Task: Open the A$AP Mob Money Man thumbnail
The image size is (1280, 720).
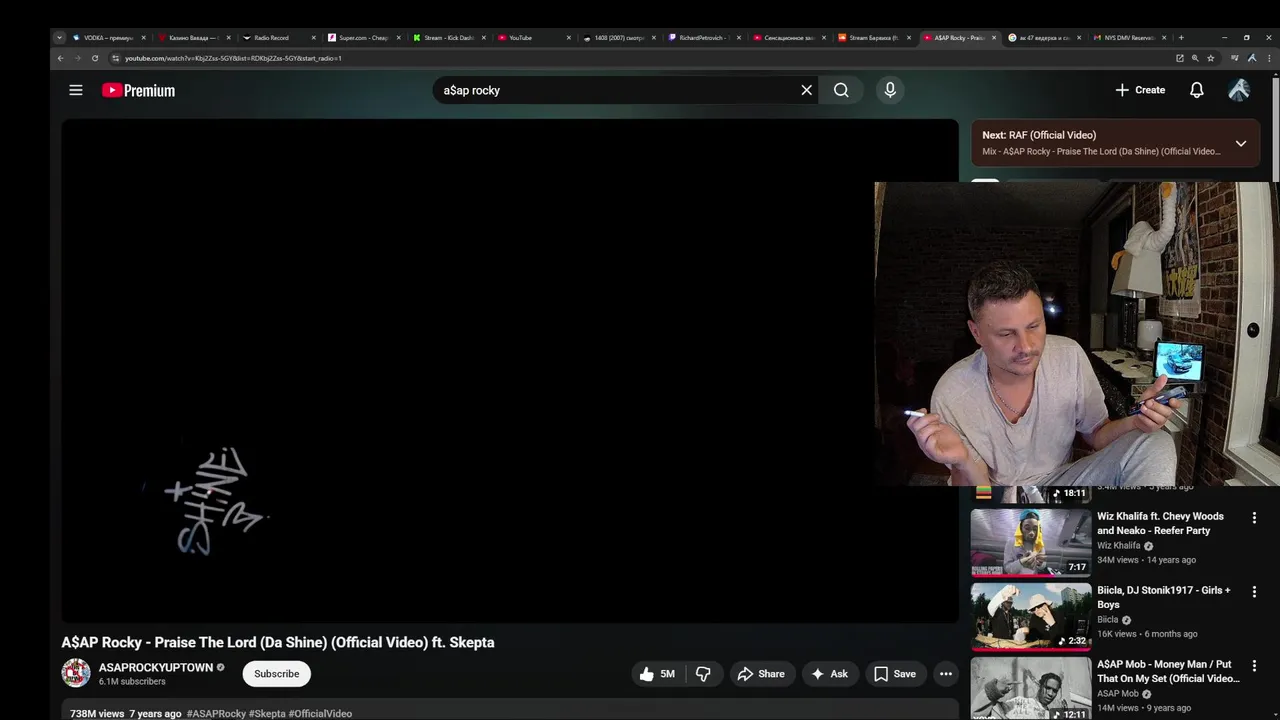Action: click(1031, 689)
